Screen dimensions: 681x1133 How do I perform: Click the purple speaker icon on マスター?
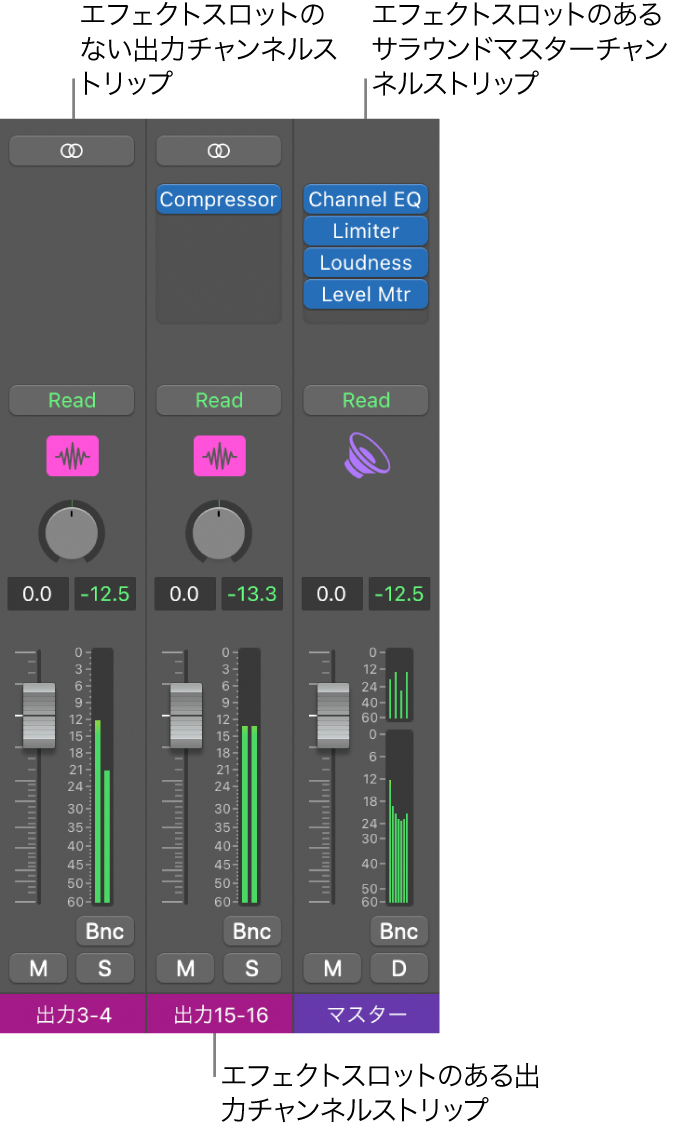coord(367,455)
